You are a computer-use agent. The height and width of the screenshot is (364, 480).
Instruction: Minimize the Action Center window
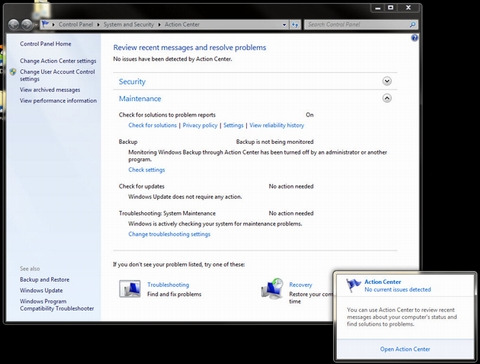click(x=378, y=8)
